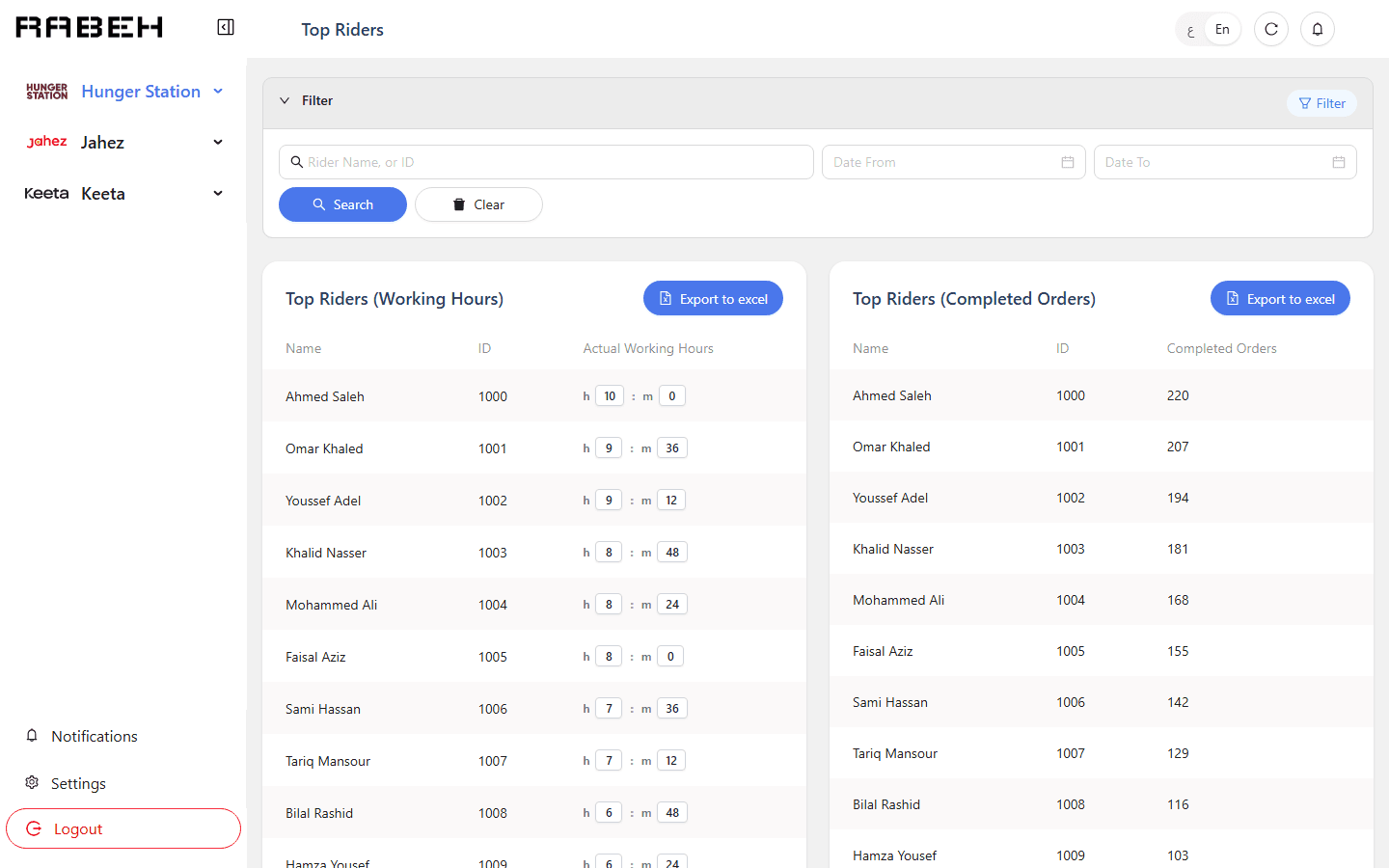1389x868 pixels.
Task: Select the En language option
Action: coord(1222,29)
